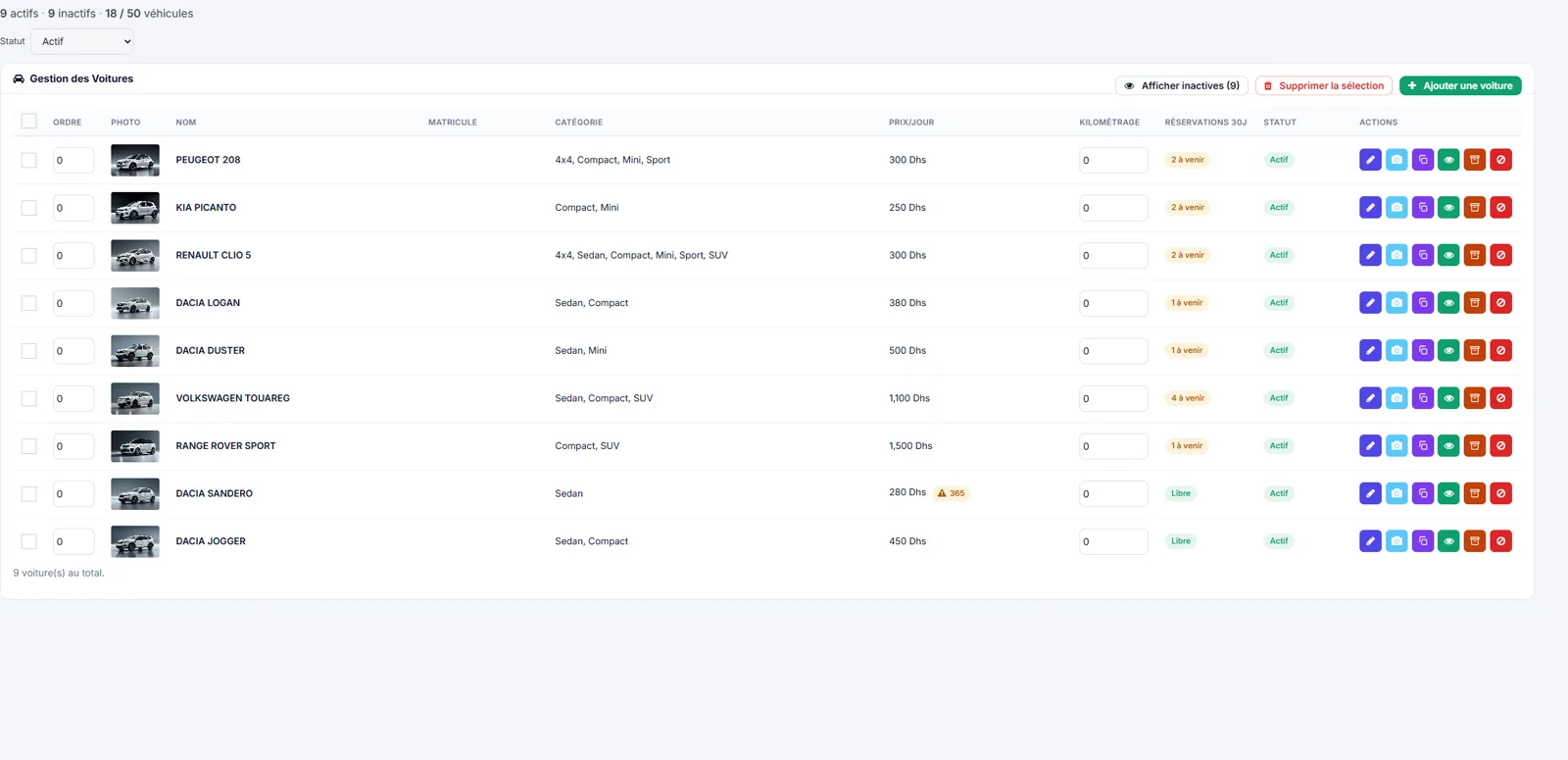Click the red ban icon for PEUGEOT 208
Image resolution: width=1568 pixels, height=760 pixels.
[1500, 160]
